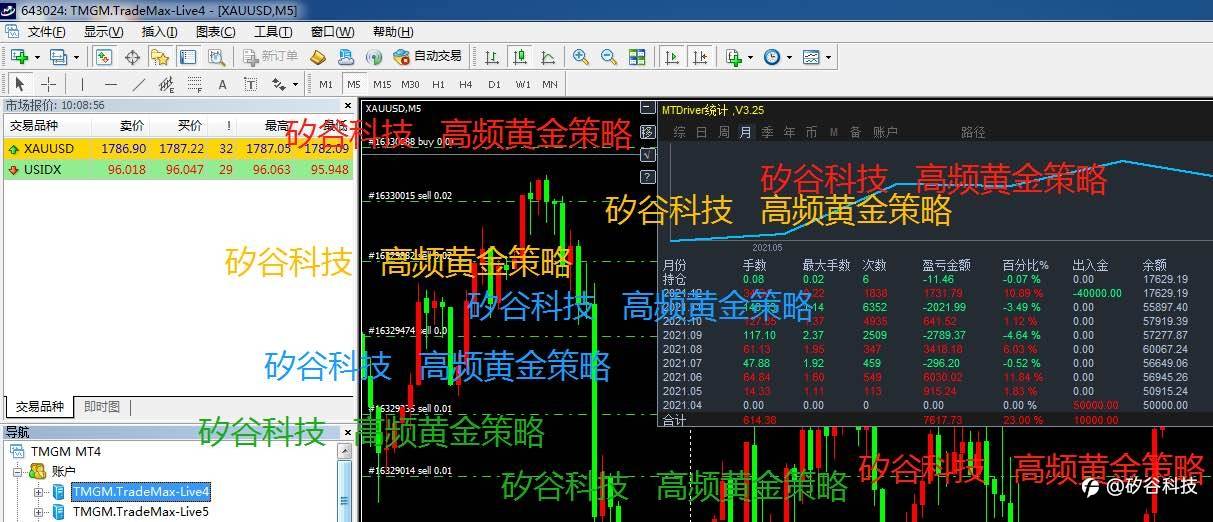Screen dimensions: 1213x522
Task: Switch chart to candlestick icon
Action: (x=520, y=57)
